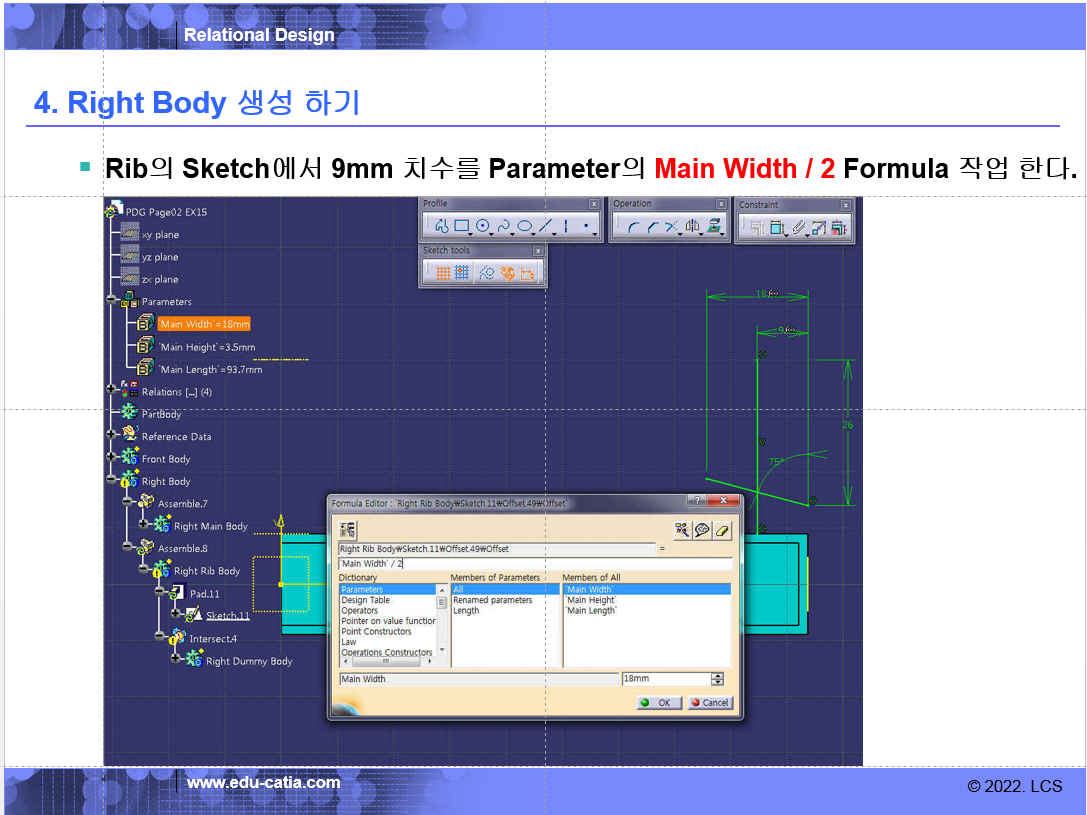
Task: Expand the Front Body tree node
Action: pos(111,459)
